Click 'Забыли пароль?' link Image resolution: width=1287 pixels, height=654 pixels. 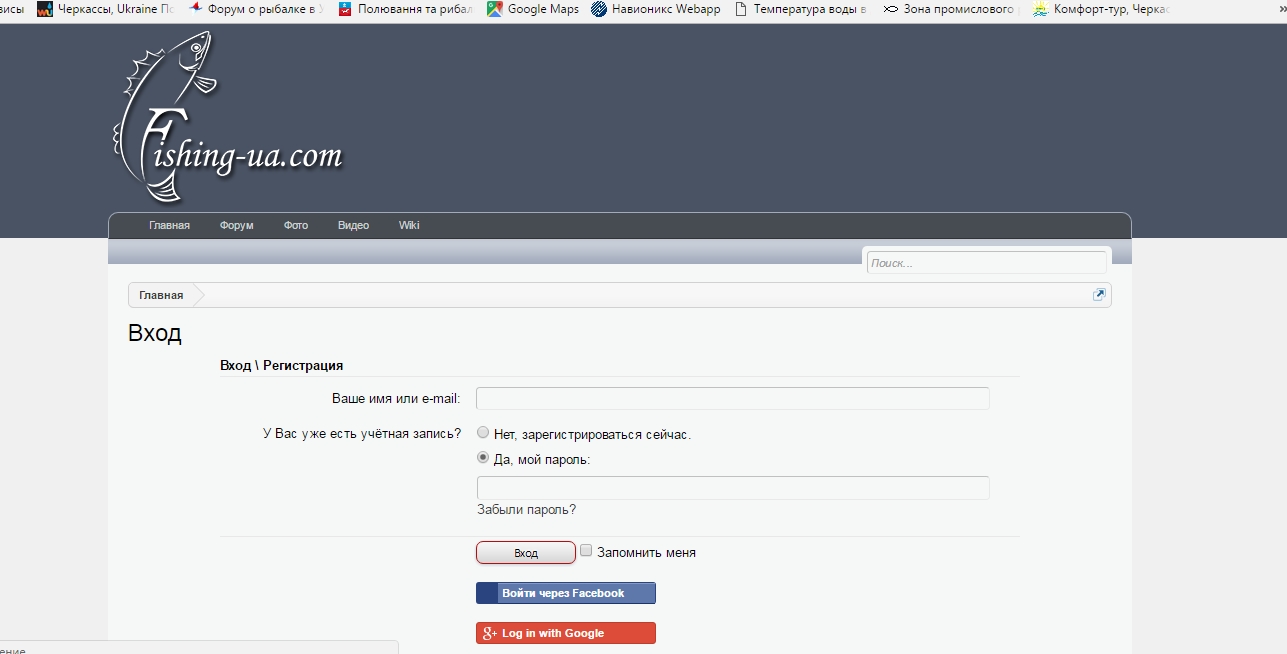pyautogui.click(x=526, y=510)
